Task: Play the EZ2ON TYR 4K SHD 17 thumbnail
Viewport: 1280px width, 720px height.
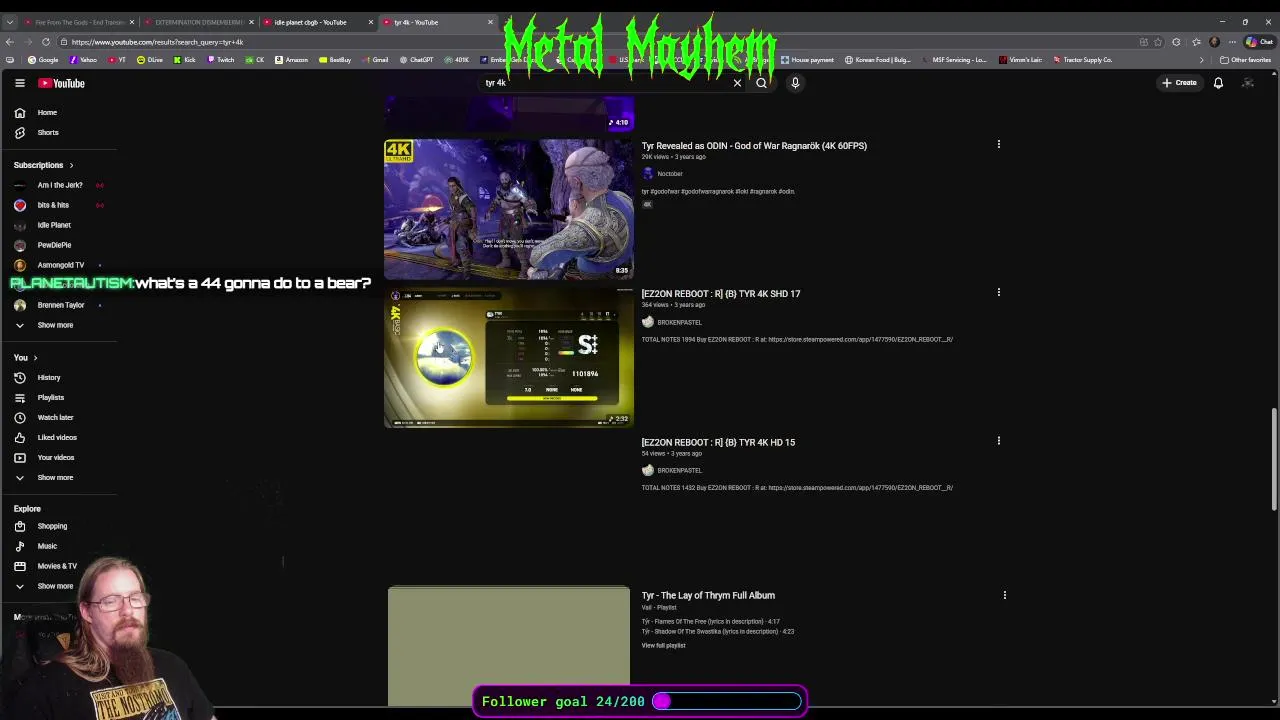Action: coord(509,357)
